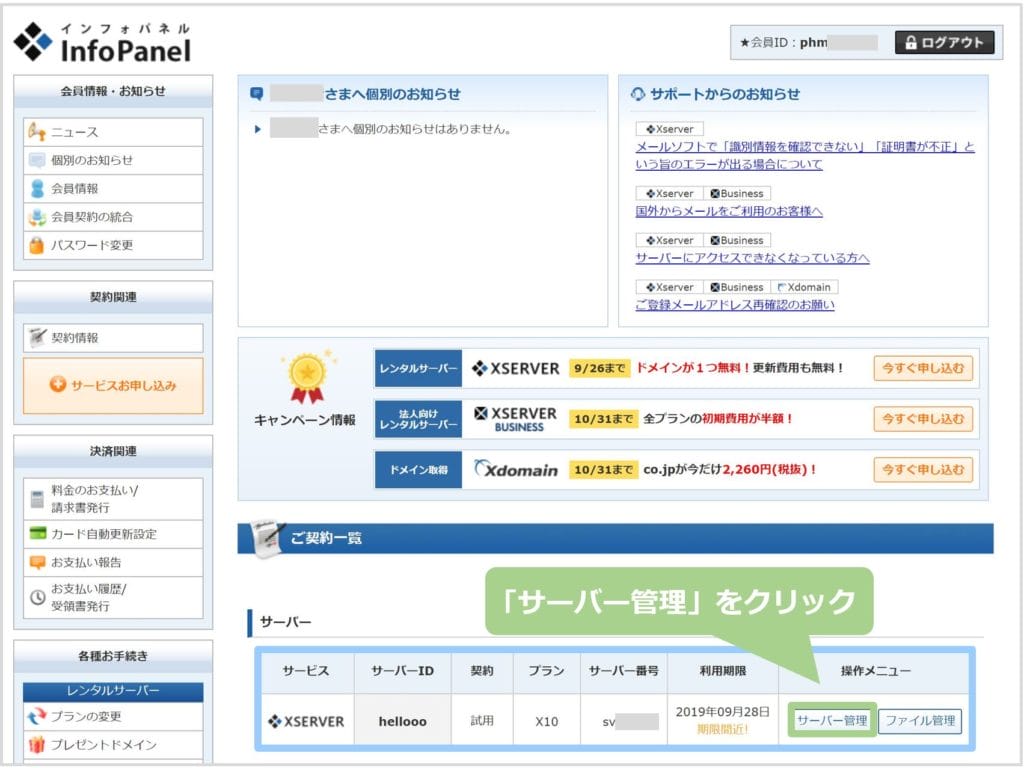Click 今すぐ申し込む for the Xdomain campaign

click(923, 469)
